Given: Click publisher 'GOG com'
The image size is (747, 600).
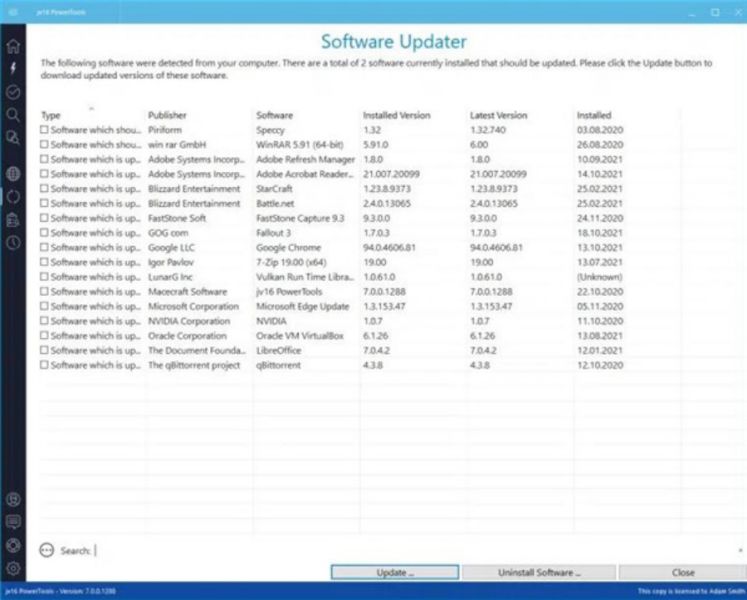Looking at the screenshot, I should (168, 233).
